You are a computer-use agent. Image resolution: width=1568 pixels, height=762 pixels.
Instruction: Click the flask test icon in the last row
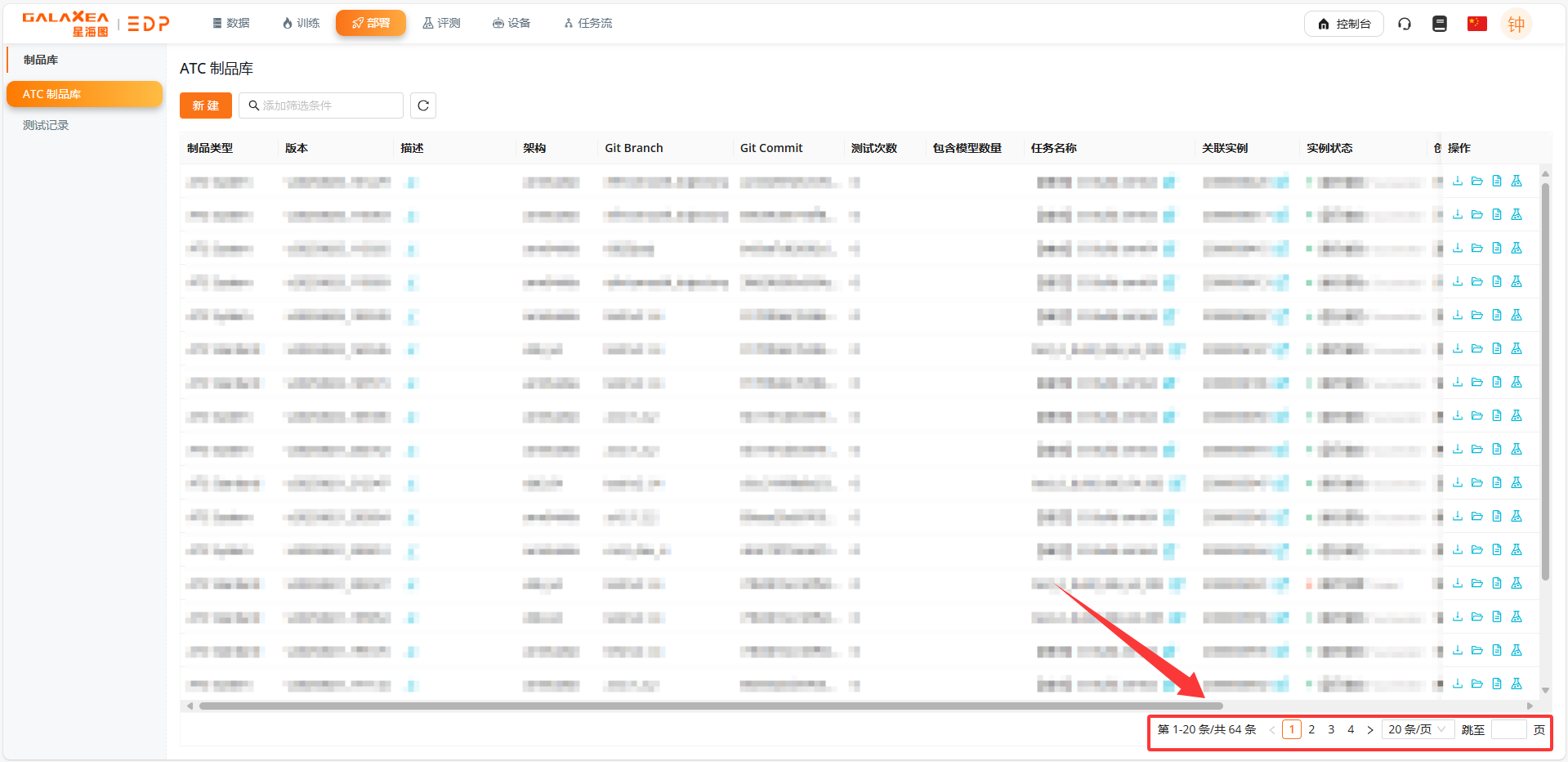coord(1516,684)
